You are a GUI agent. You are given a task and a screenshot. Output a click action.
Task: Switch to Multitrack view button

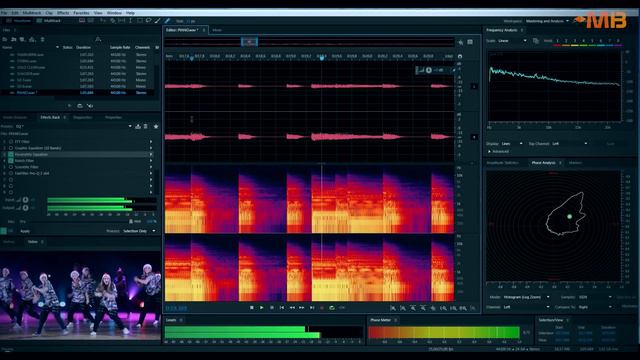[49, 20]
